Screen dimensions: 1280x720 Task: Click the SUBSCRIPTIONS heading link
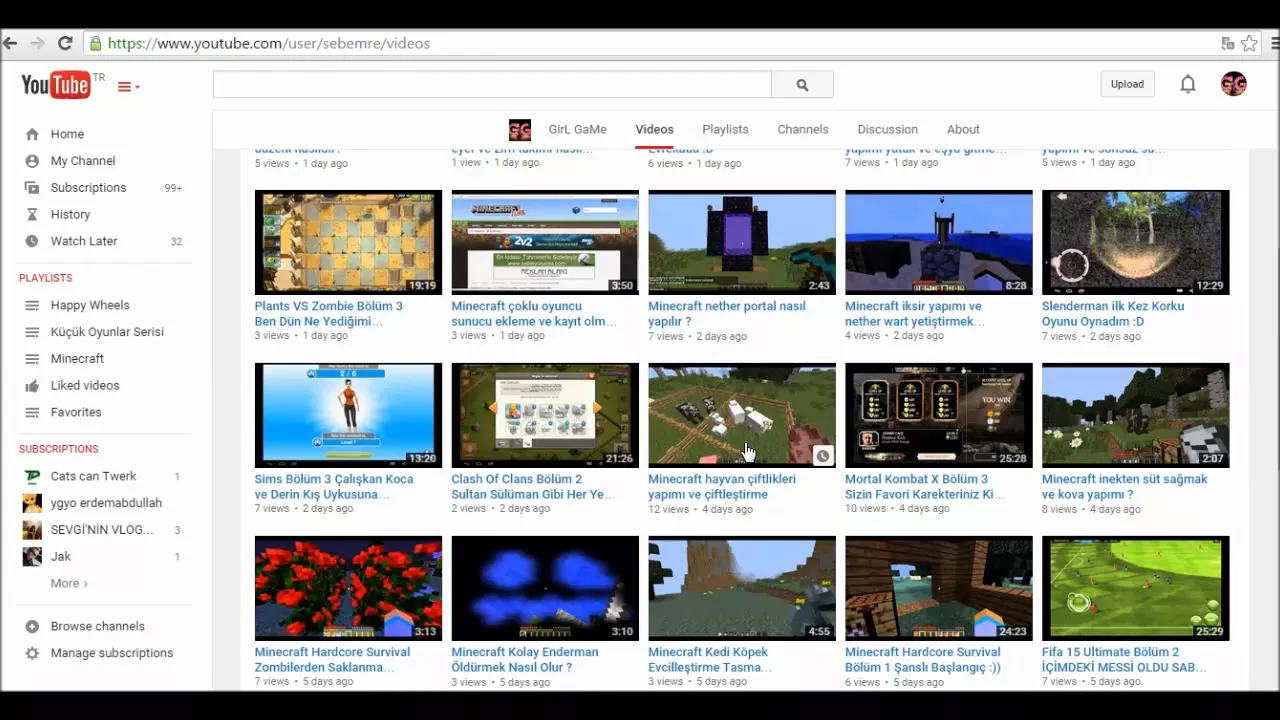(x=58, y=449)
